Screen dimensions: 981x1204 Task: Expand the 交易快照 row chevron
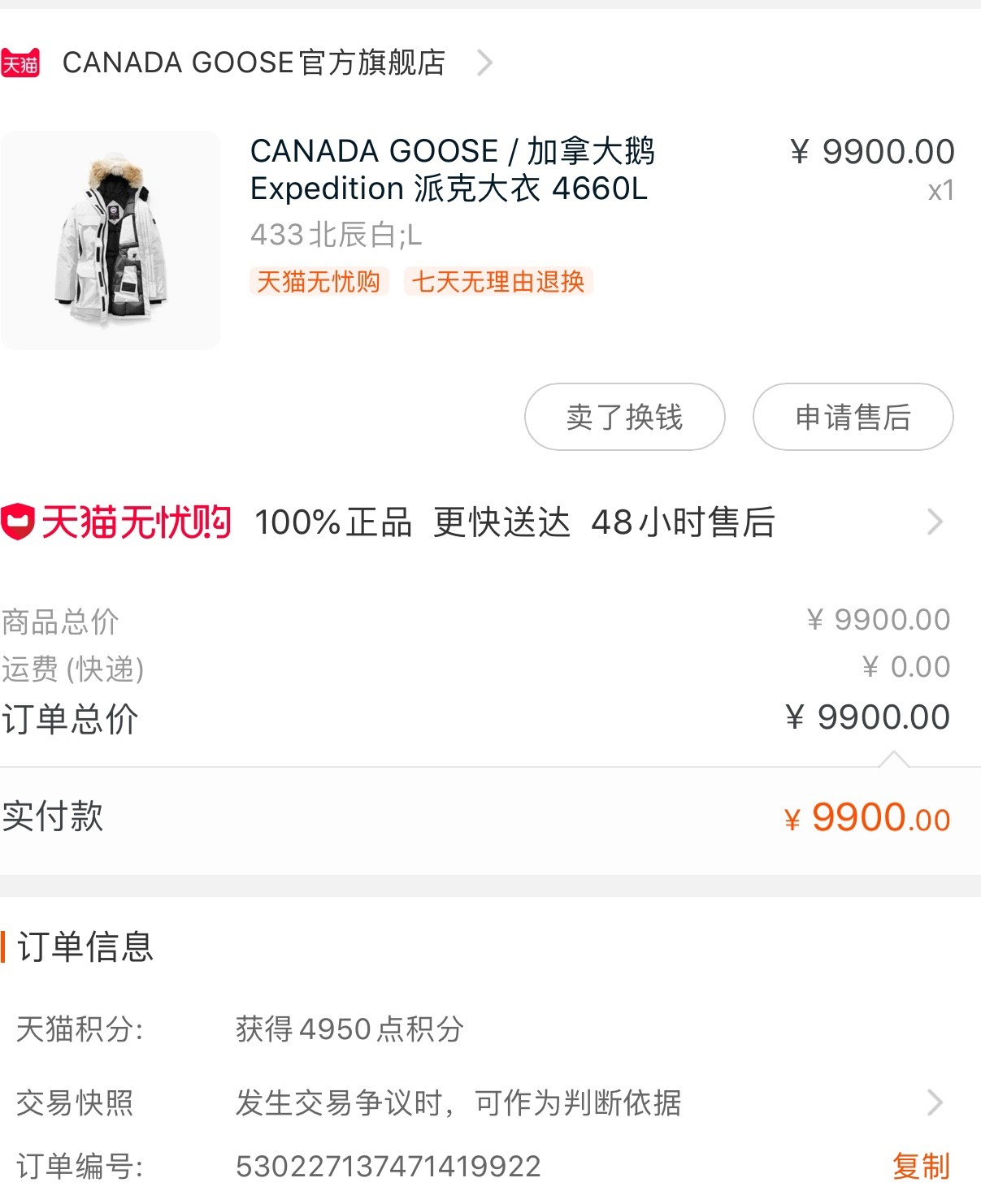coord(935,1102)
